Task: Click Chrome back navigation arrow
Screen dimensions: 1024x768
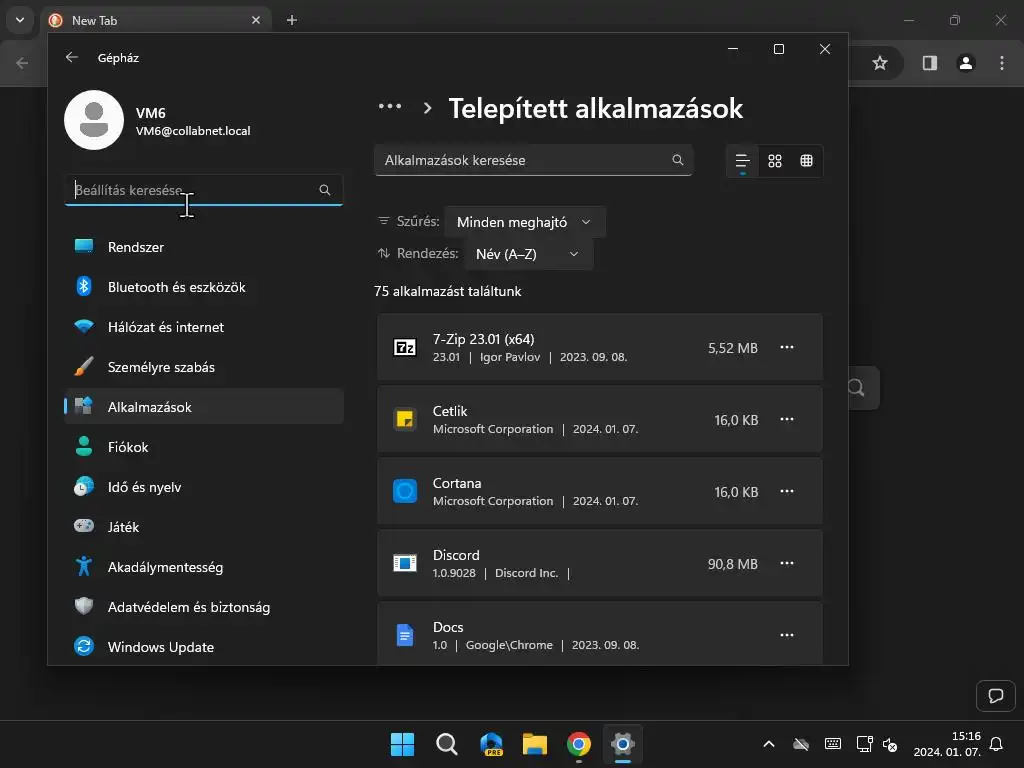Action: pos(22,63)
